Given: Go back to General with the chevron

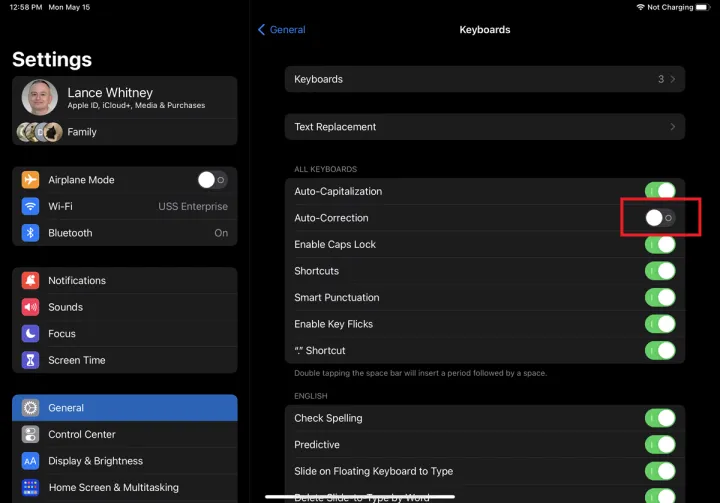Looking at the screenshot, I should pos(262,30).
